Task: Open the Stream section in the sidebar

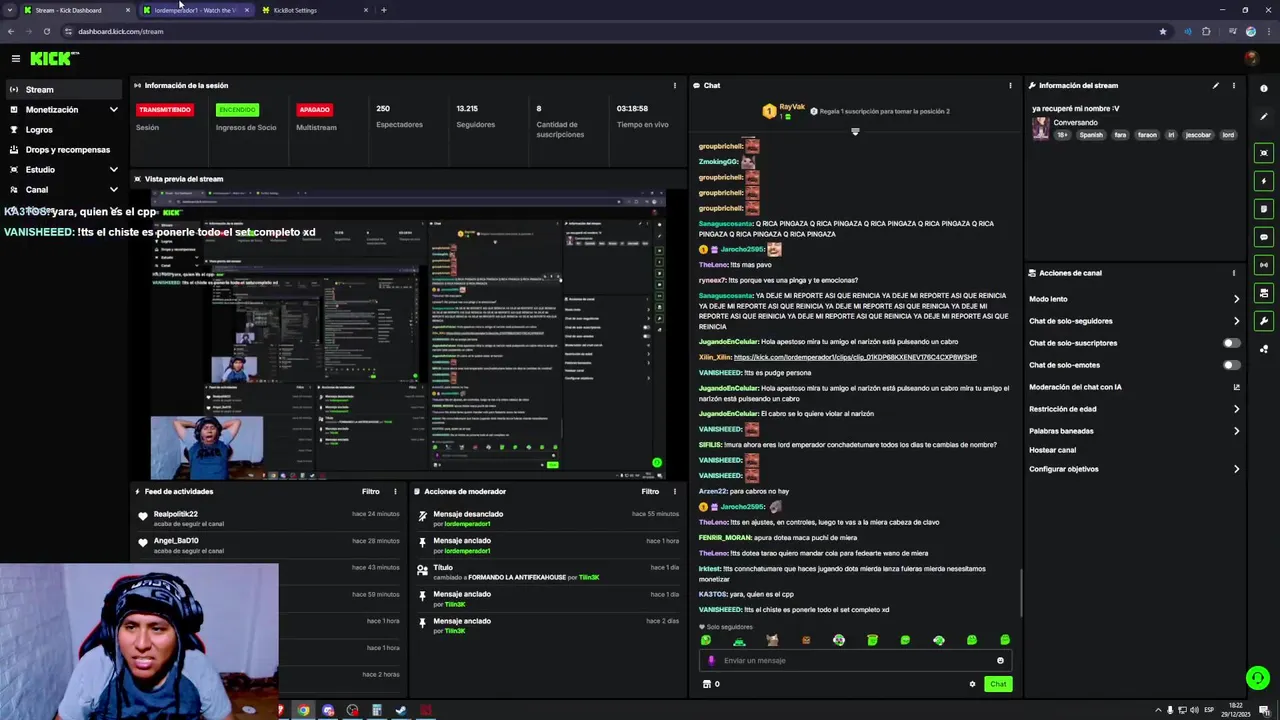Action: [x=64, y=89]
